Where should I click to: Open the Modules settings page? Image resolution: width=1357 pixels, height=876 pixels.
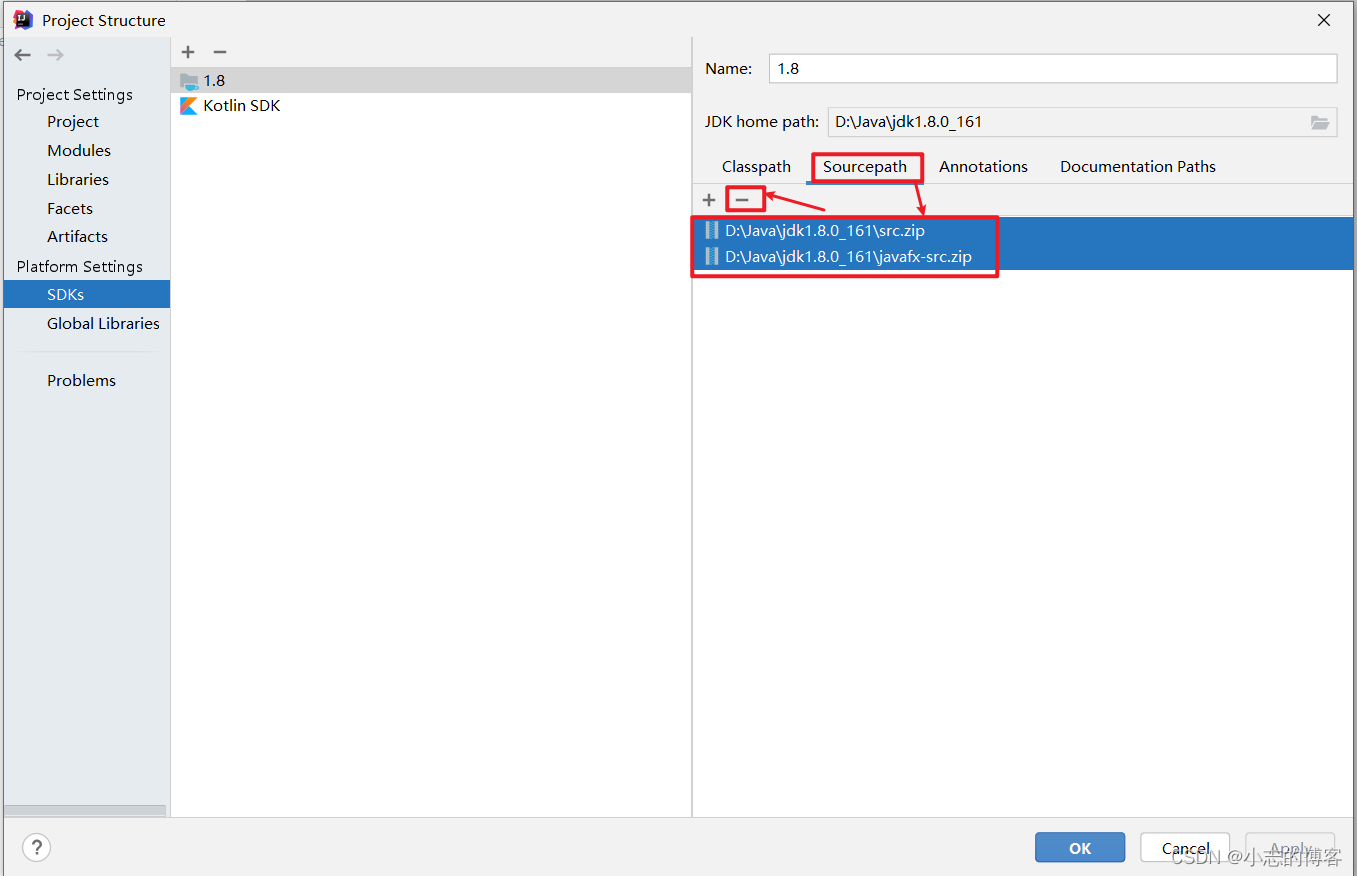[79, 150]
